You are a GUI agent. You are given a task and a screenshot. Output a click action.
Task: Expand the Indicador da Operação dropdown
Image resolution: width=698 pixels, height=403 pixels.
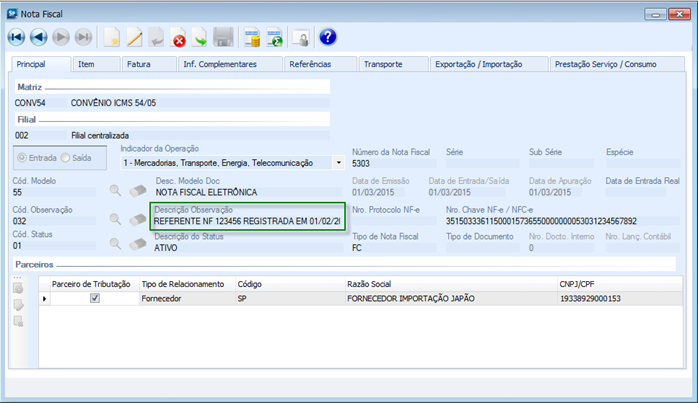pos(339,162)
